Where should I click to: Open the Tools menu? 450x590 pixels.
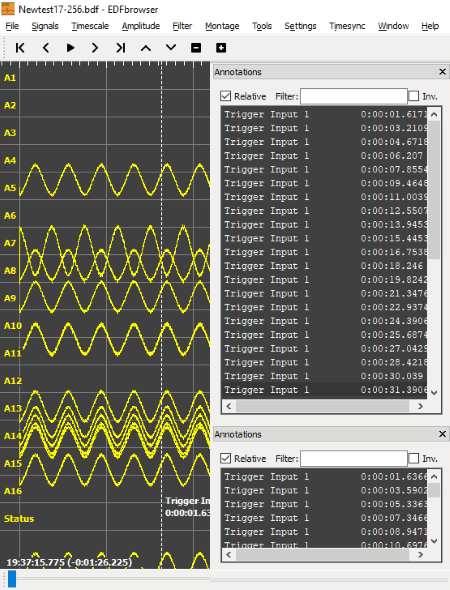pos(262,26)
